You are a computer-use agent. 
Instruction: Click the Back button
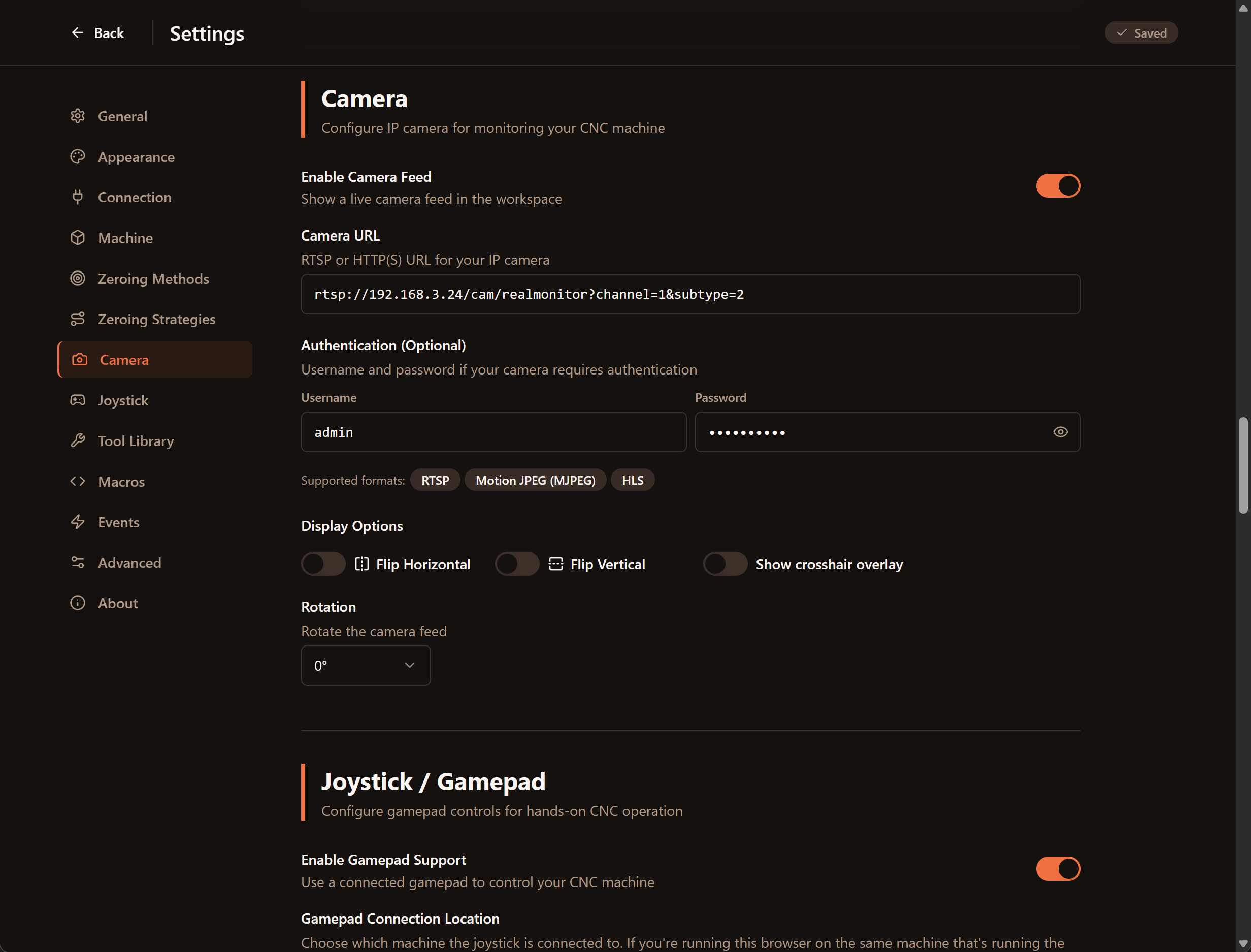click(x=97, y=32)
